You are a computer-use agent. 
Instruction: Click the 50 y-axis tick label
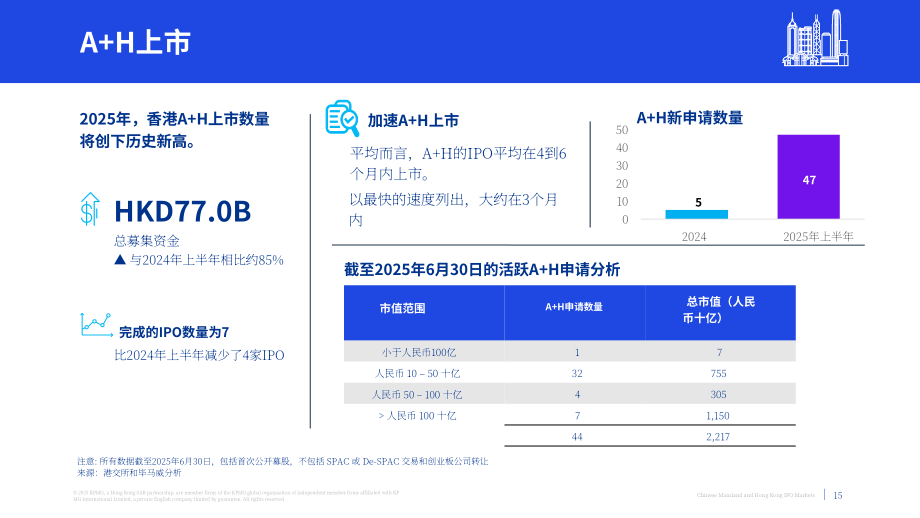(622, 130)
